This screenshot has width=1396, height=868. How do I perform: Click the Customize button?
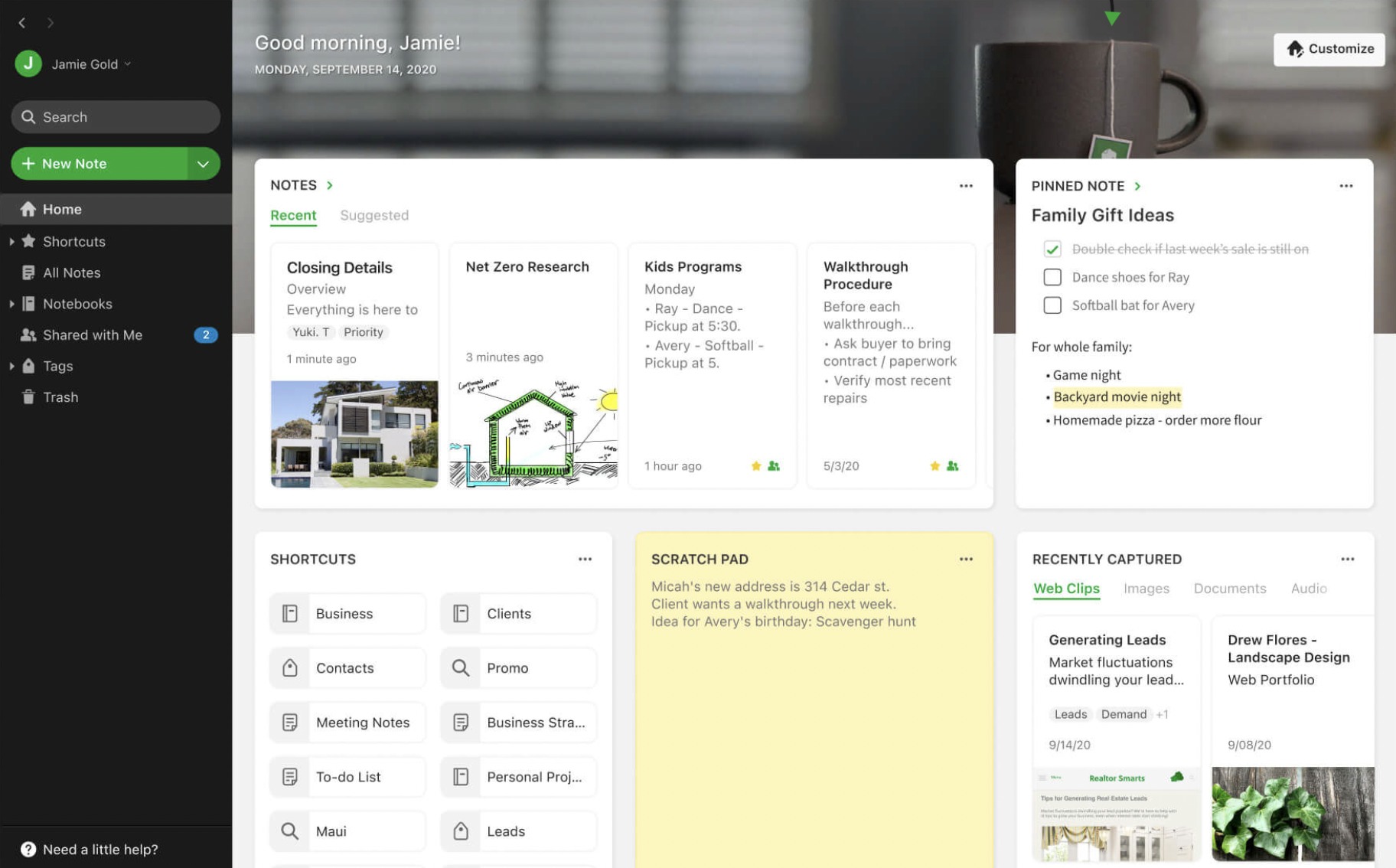point(1329,48)
